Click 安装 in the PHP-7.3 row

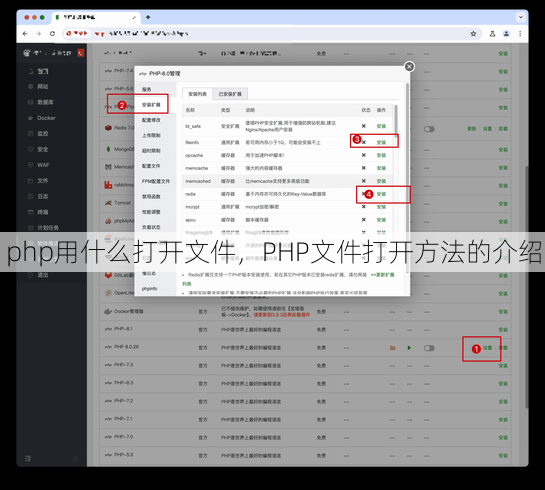point(503,366)
